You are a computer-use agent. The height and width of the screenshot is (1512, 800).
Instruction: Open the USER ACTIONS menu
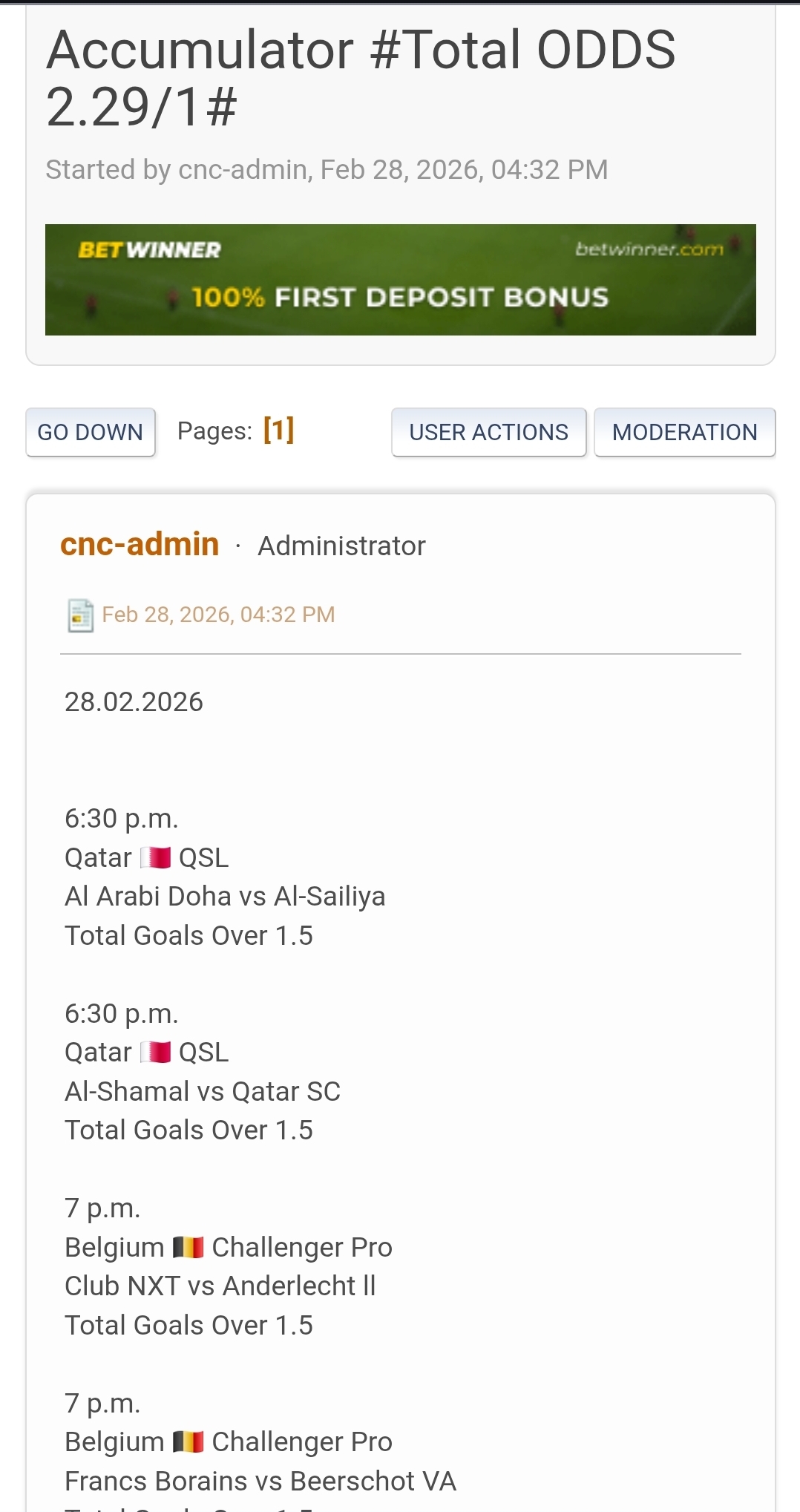[488, 432]
